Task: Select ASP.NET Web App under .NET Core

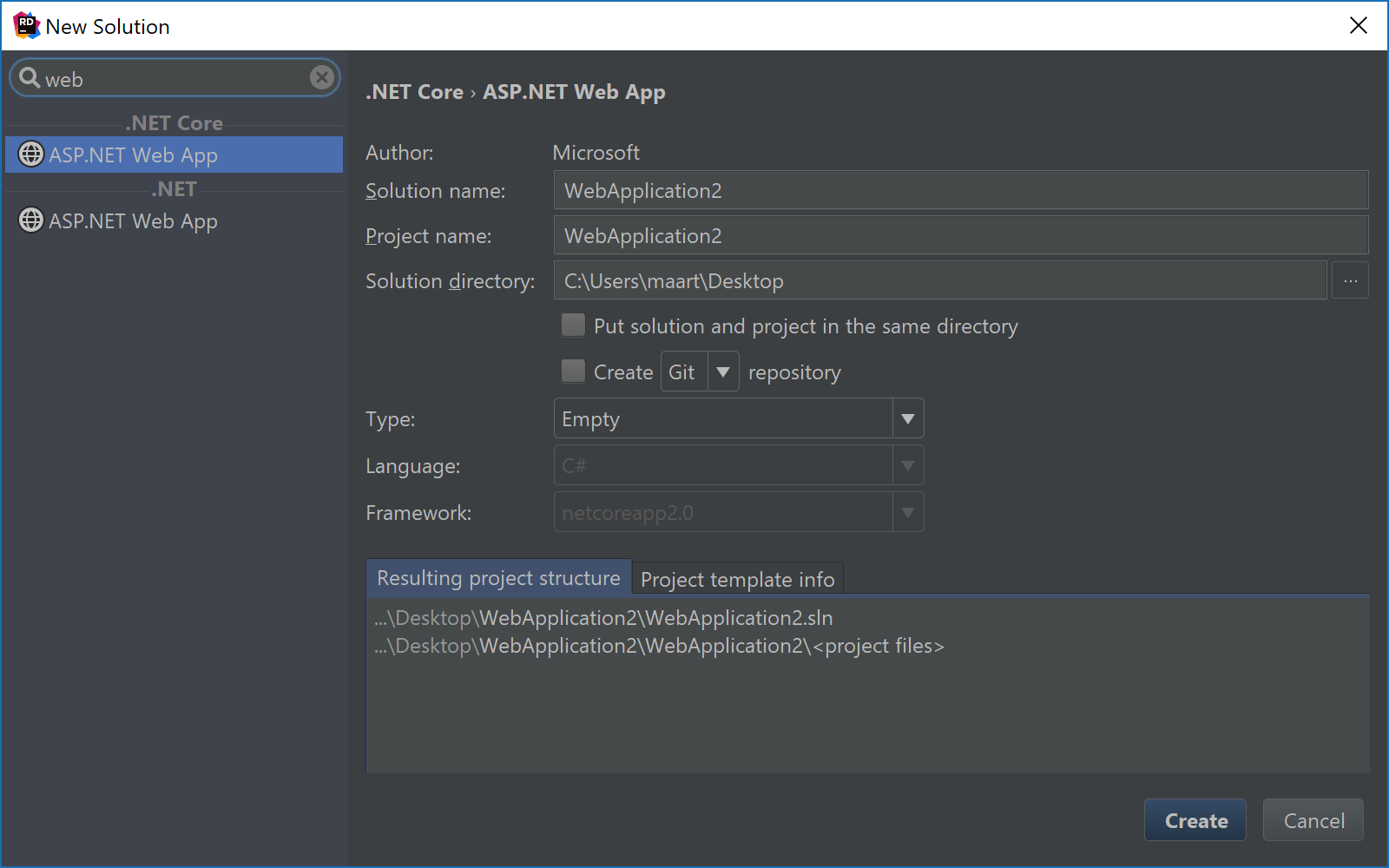Action: [x=174, y=155]
